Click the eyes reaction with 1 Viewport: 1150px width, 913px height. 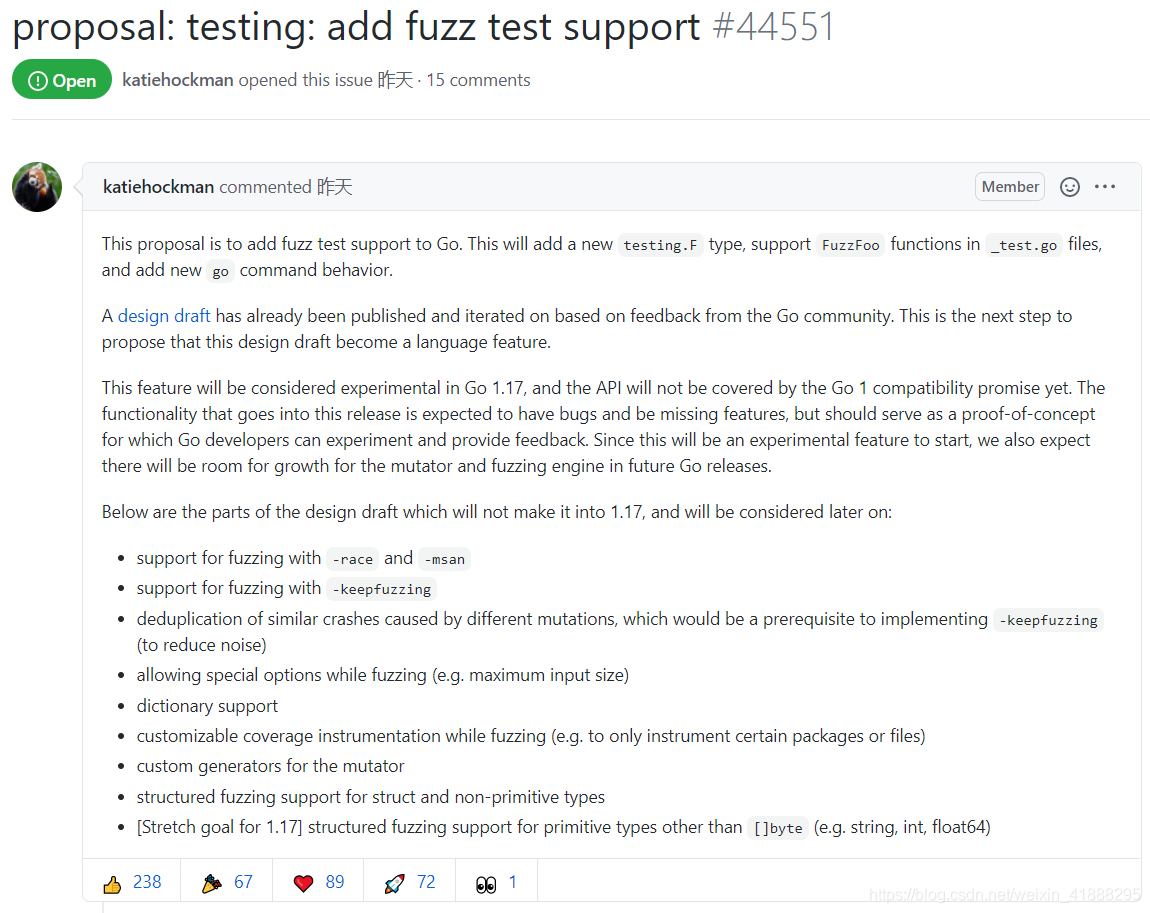pos(497,882)
